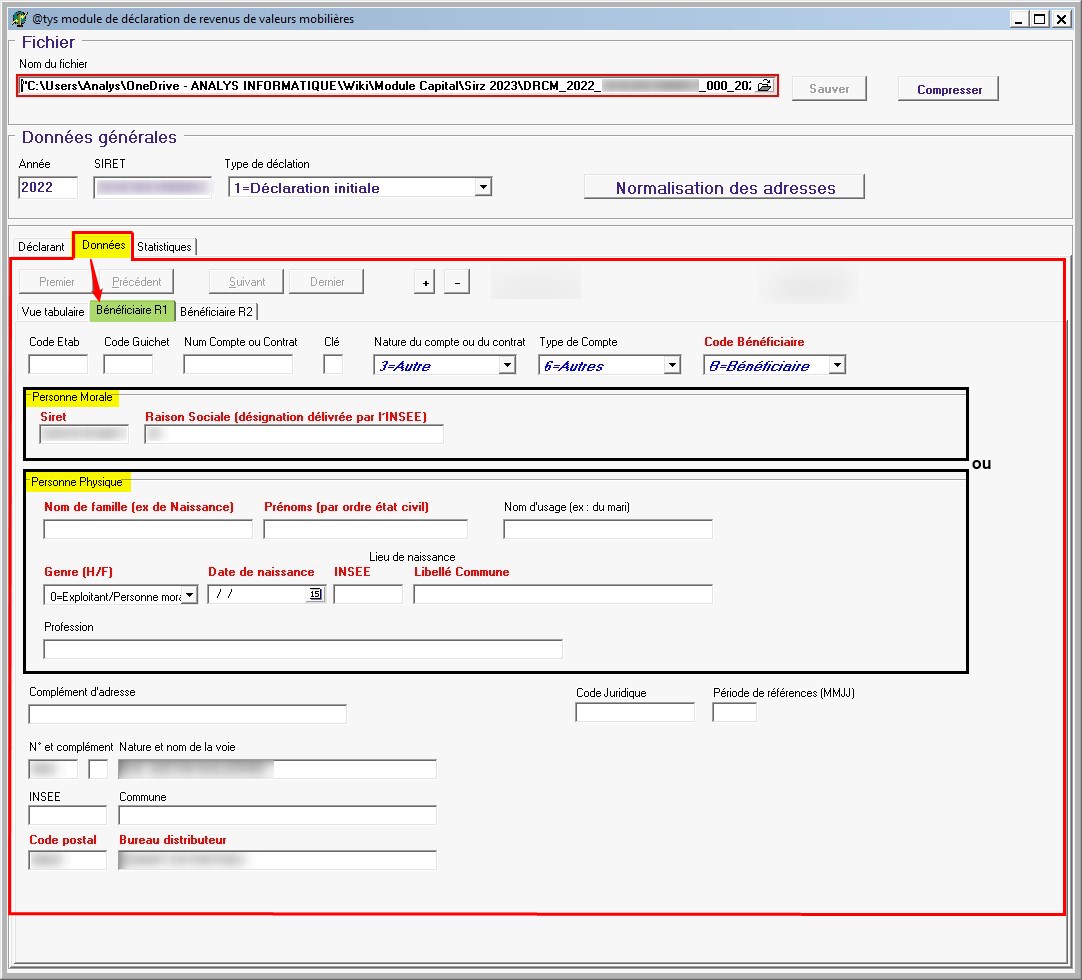The width and height of the screenshot is (1082, 980).
Task: Expand the Type de déclaration dropdown
Action: pyautogui.click(x=483, y=187)
